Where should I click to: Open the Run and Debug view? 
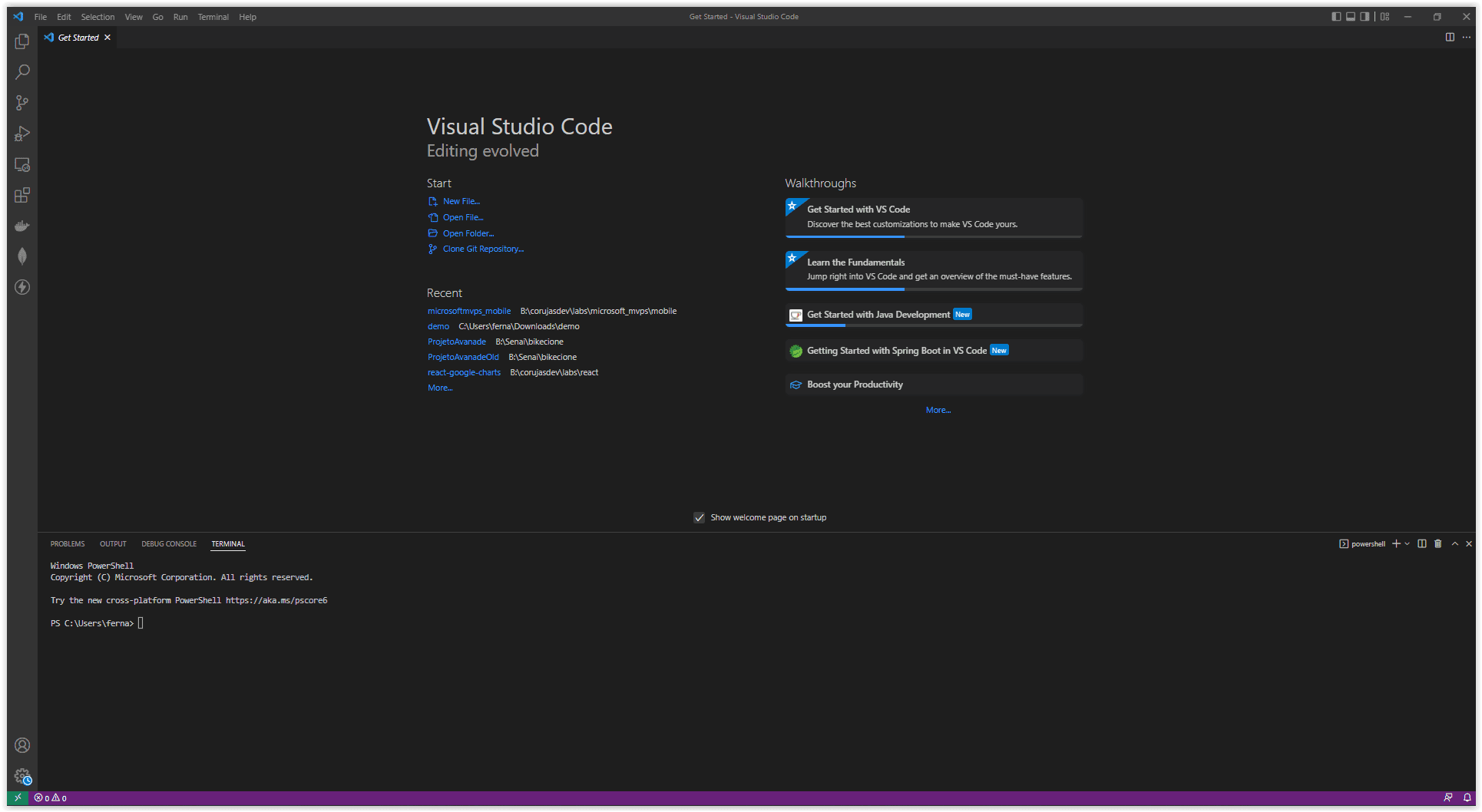pos(22,134)
